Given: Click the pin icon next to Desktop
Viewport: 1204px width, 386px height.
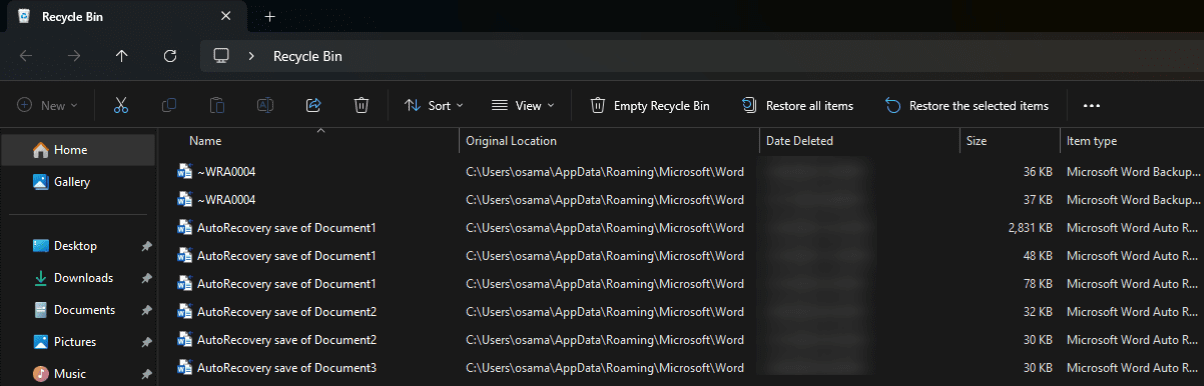Looking at the screenshot, I should click(147, 246).
